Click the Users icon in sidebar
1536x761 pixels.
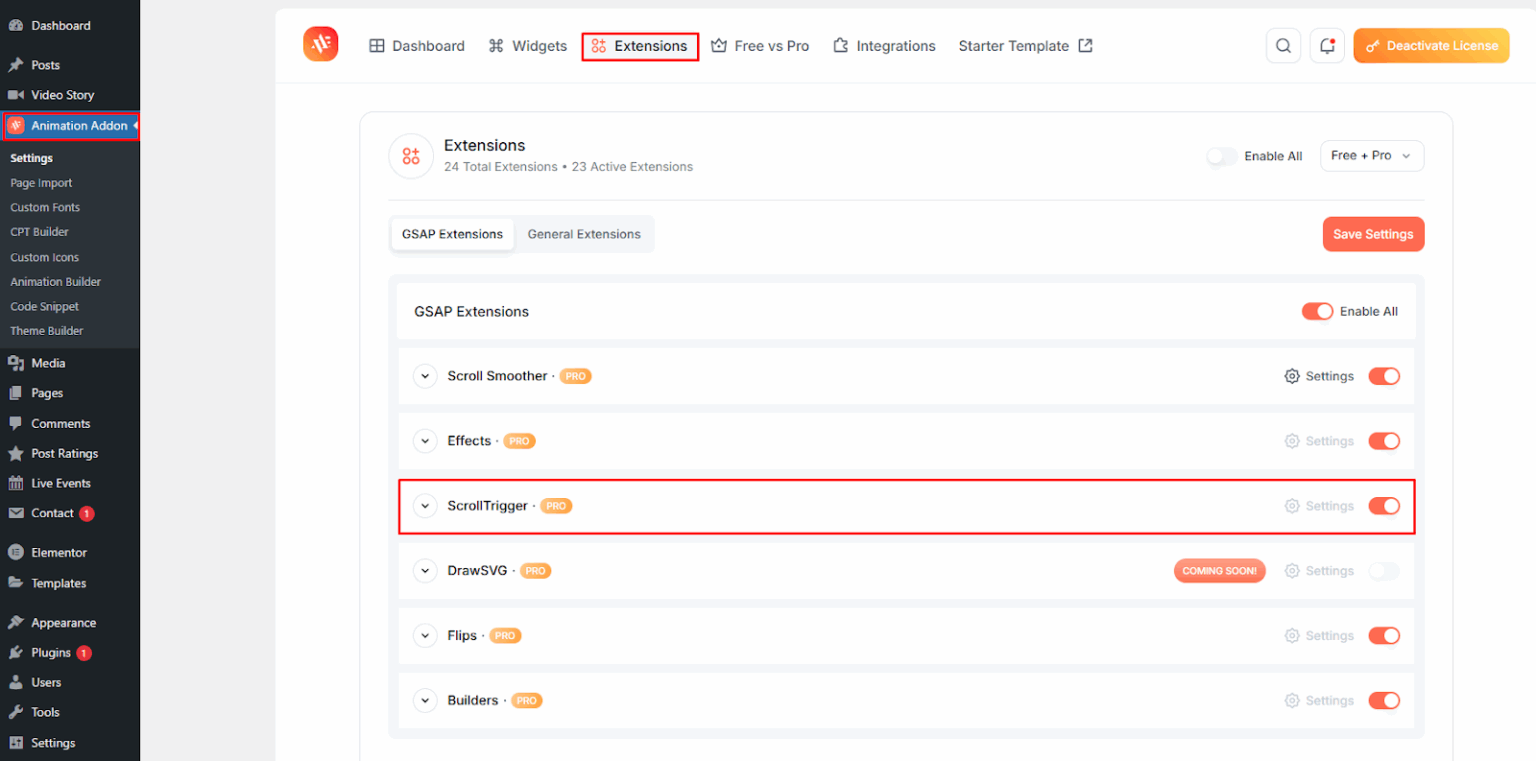coord(16,682)
